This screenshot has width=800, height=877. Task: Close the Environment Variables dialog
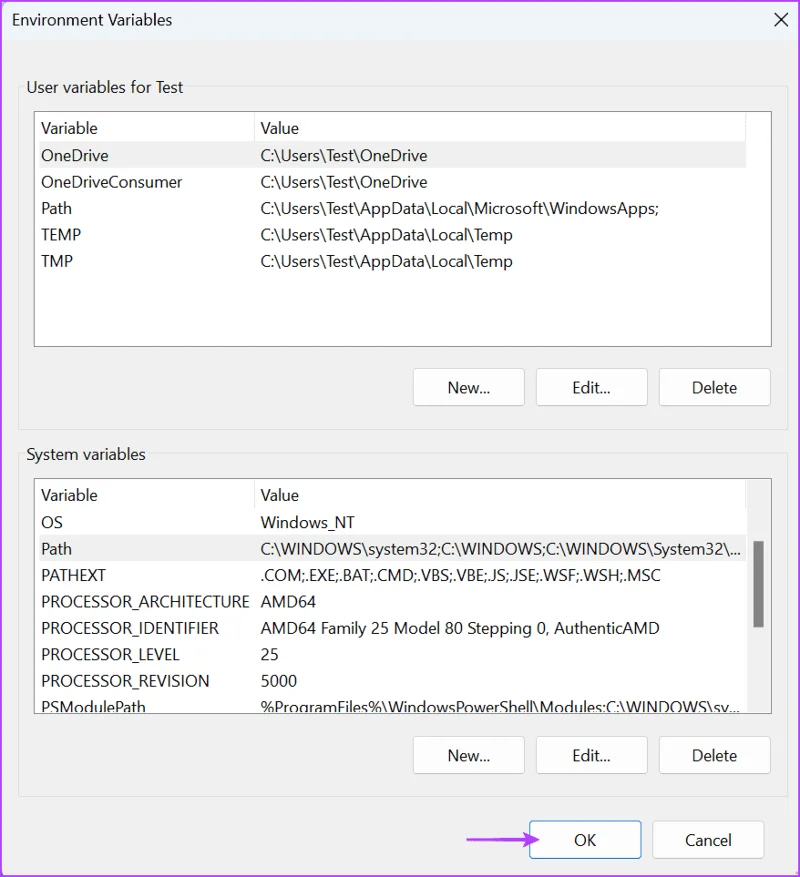781,20
